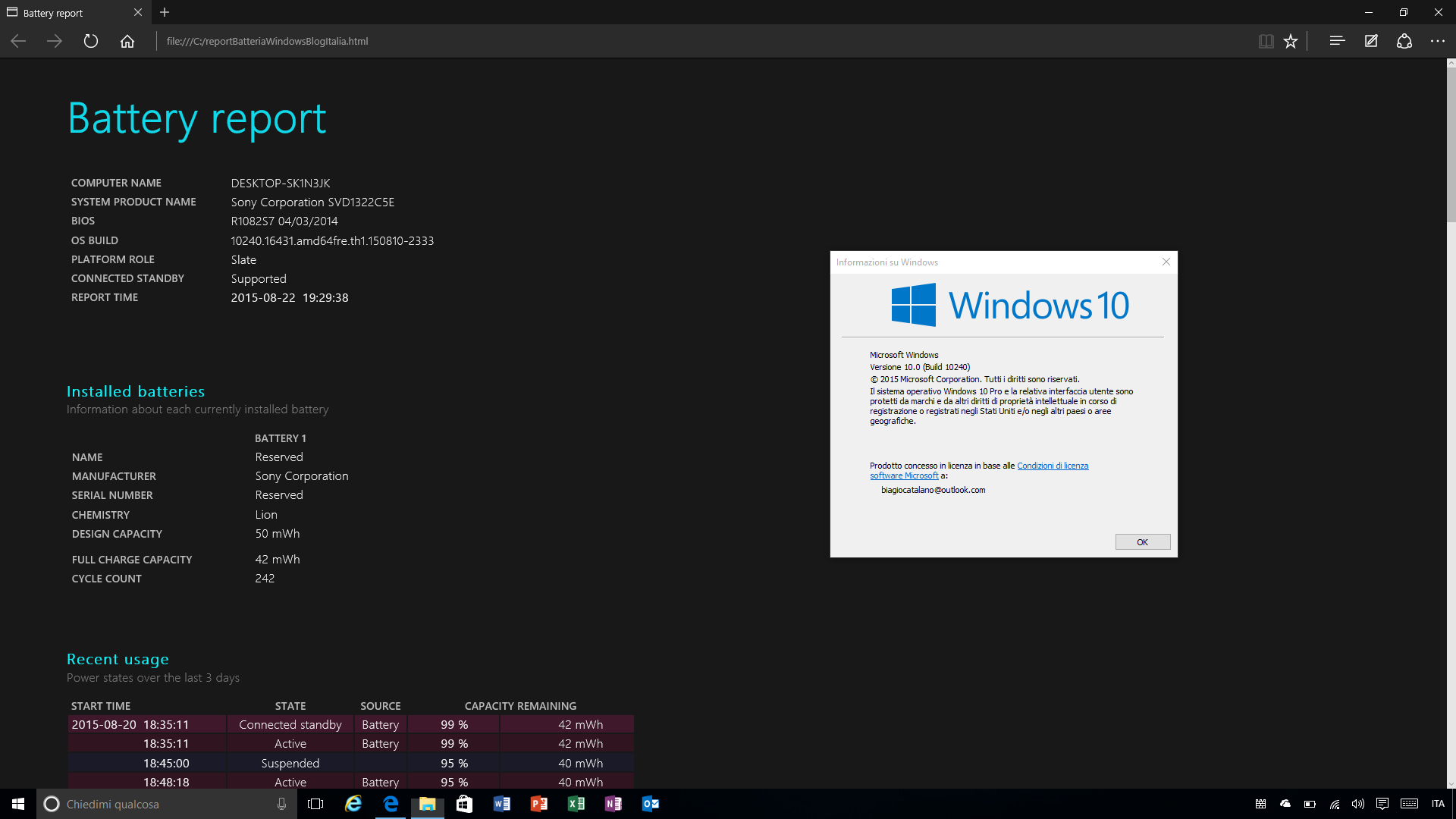Click scrollbar down arrow
Screen dimensions: 1456x819
pyautogui.click(x=1451, y=784)
